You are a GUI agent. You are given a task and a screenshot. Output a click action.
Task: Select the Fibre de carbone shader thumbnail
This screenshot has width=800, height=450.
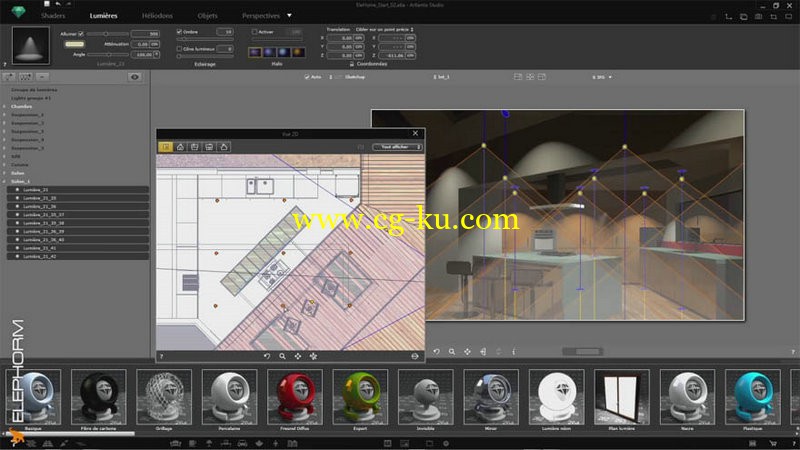click(98, 397)
